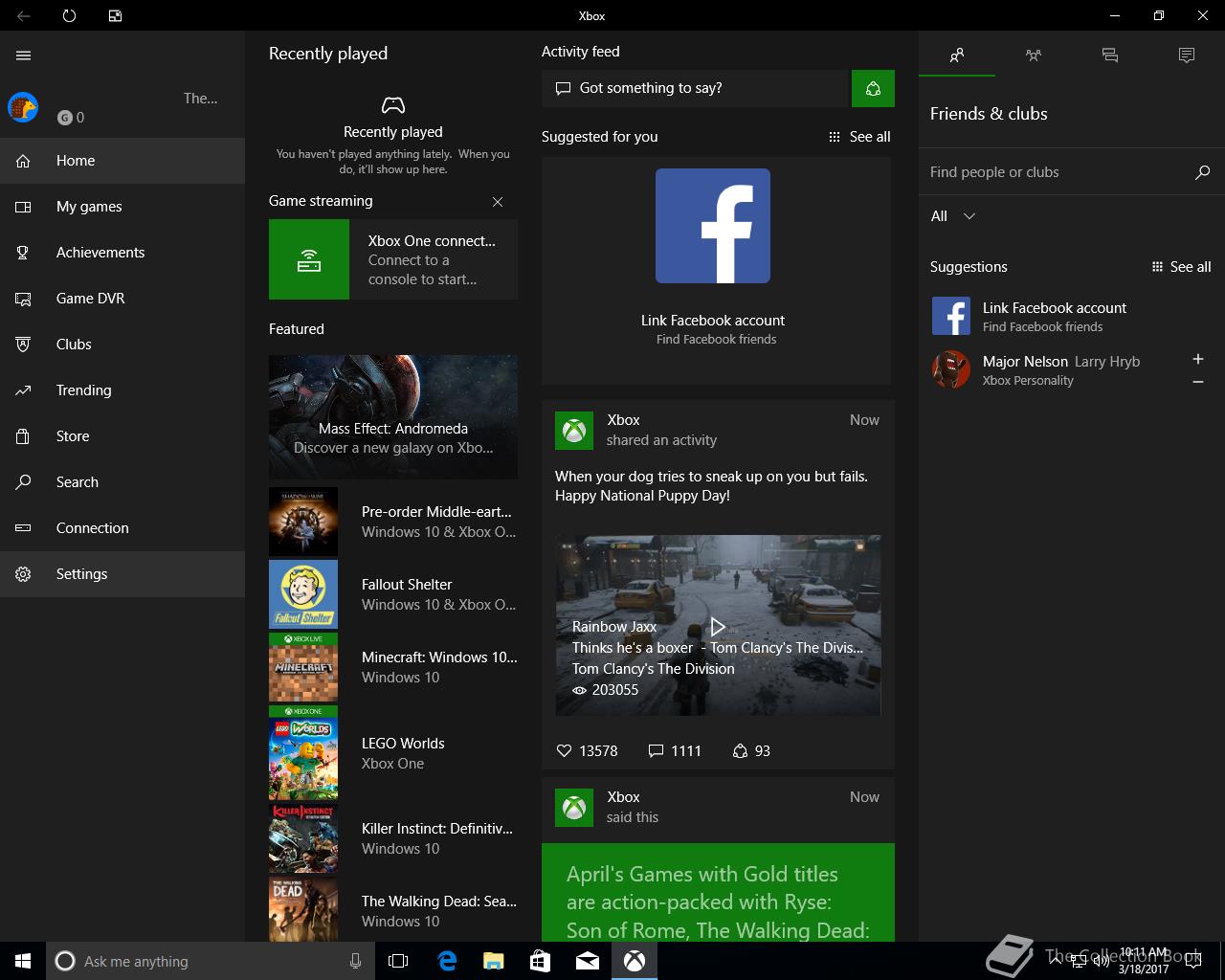Remove Major Nelson suggestion with minus
Screen dimensions: 1225x980
pos(1197,382)
